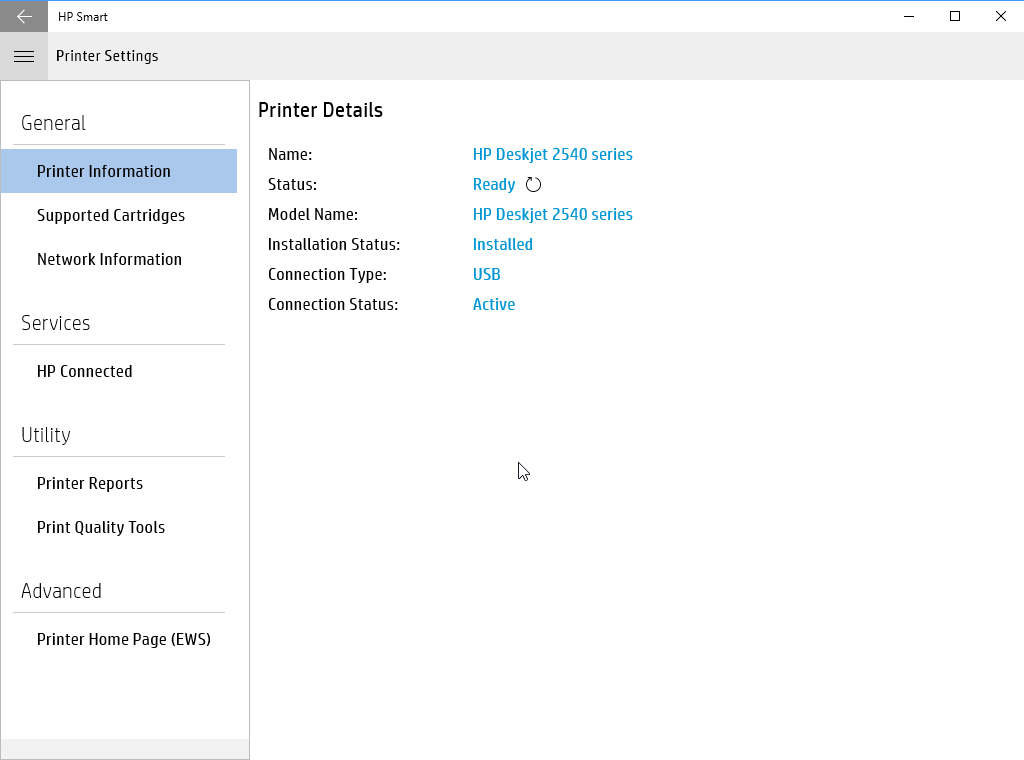The width and height of the screenshot is (1024, 760).
Task: Go to Network Information
Action: 109,259
